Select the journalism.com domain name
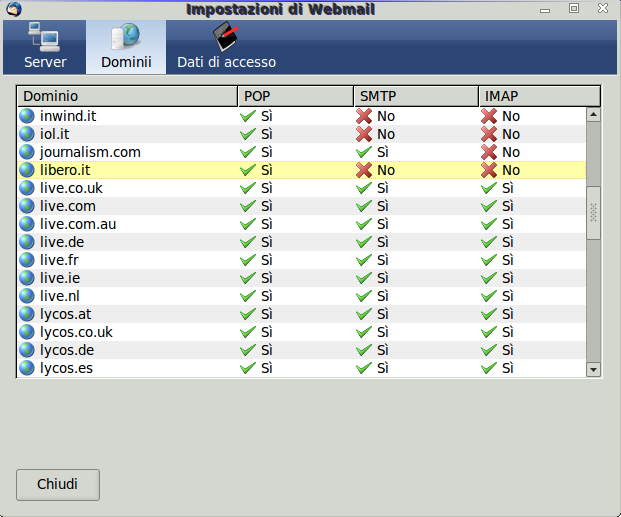This screenshot has height=517, width=621. tap(90, 152)
